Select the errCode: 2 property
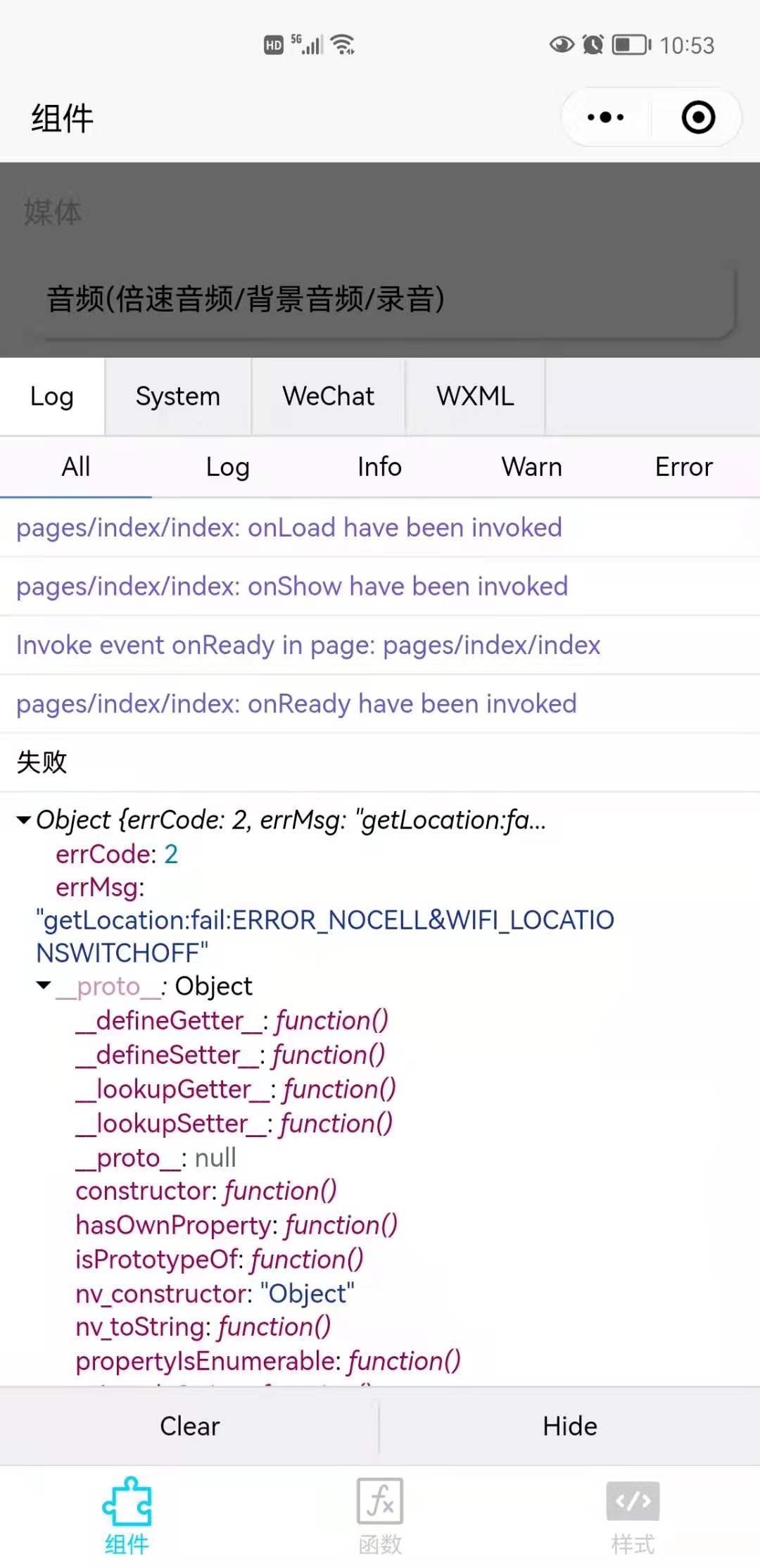 (117, 854)
